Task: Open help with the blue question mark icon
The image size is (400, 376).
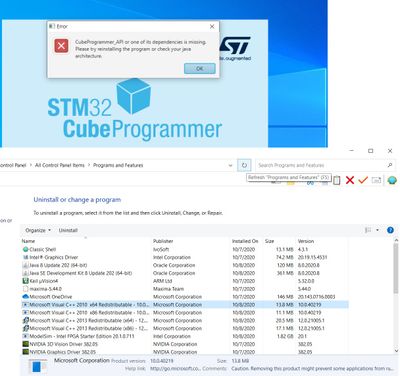Action: coord(390,230)
